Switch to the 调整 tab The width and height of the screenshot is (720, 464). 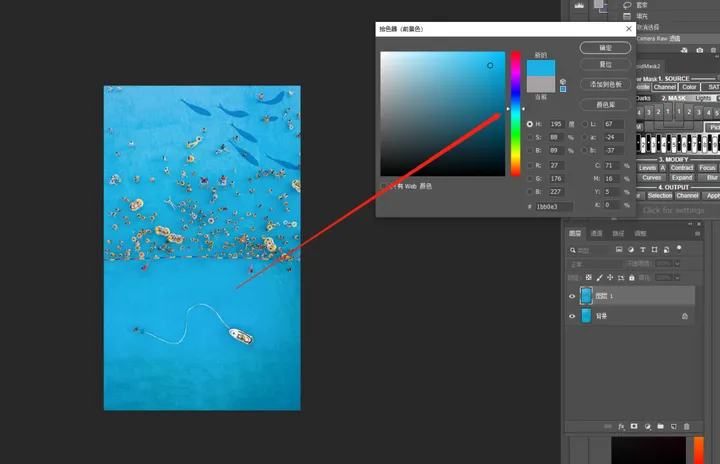click(x=641, y=233)
